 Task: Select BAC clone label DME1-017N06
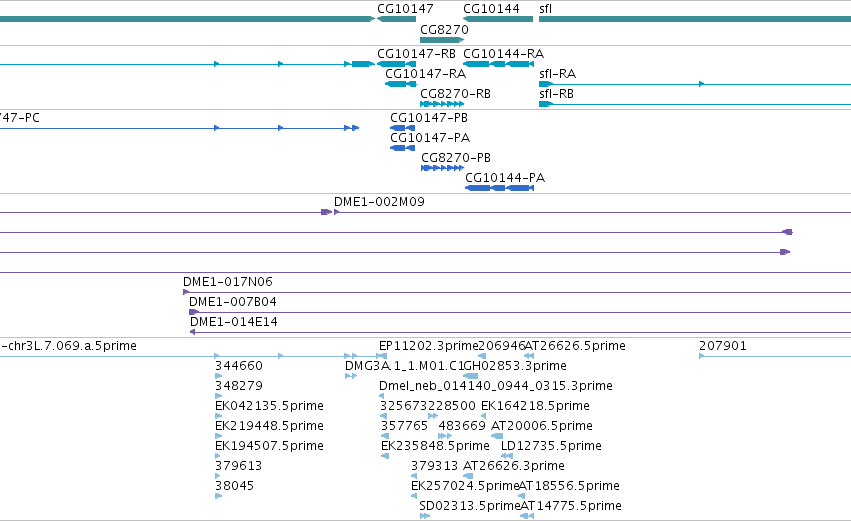coord(227,282)
